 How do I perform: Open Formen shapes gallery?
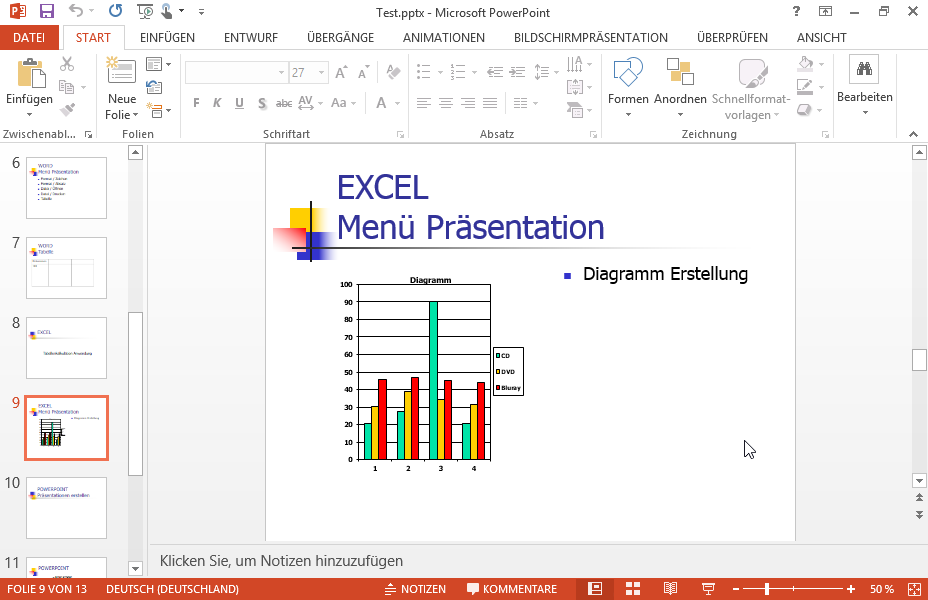click(628, 87)
